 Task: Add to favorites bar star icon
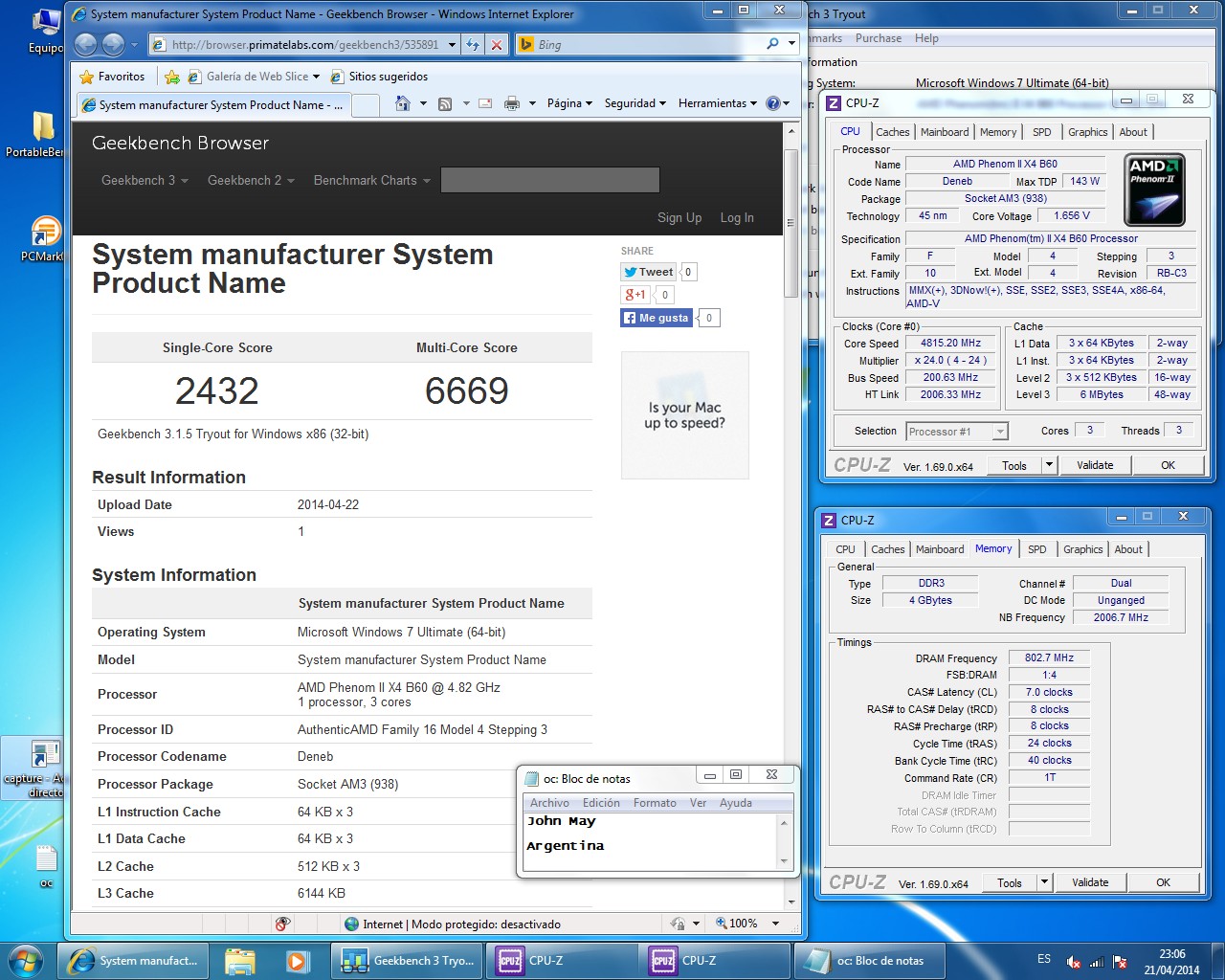172,77
